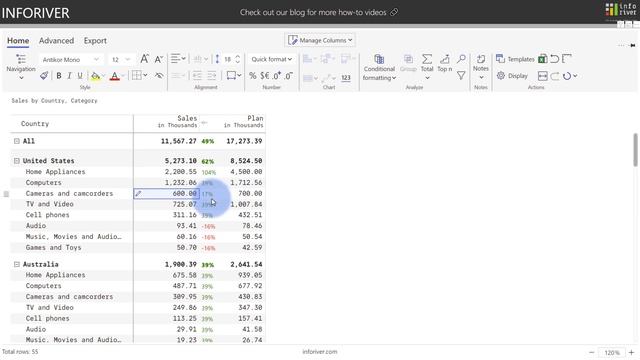Apply percentage number format

click(x=253, y=76)
